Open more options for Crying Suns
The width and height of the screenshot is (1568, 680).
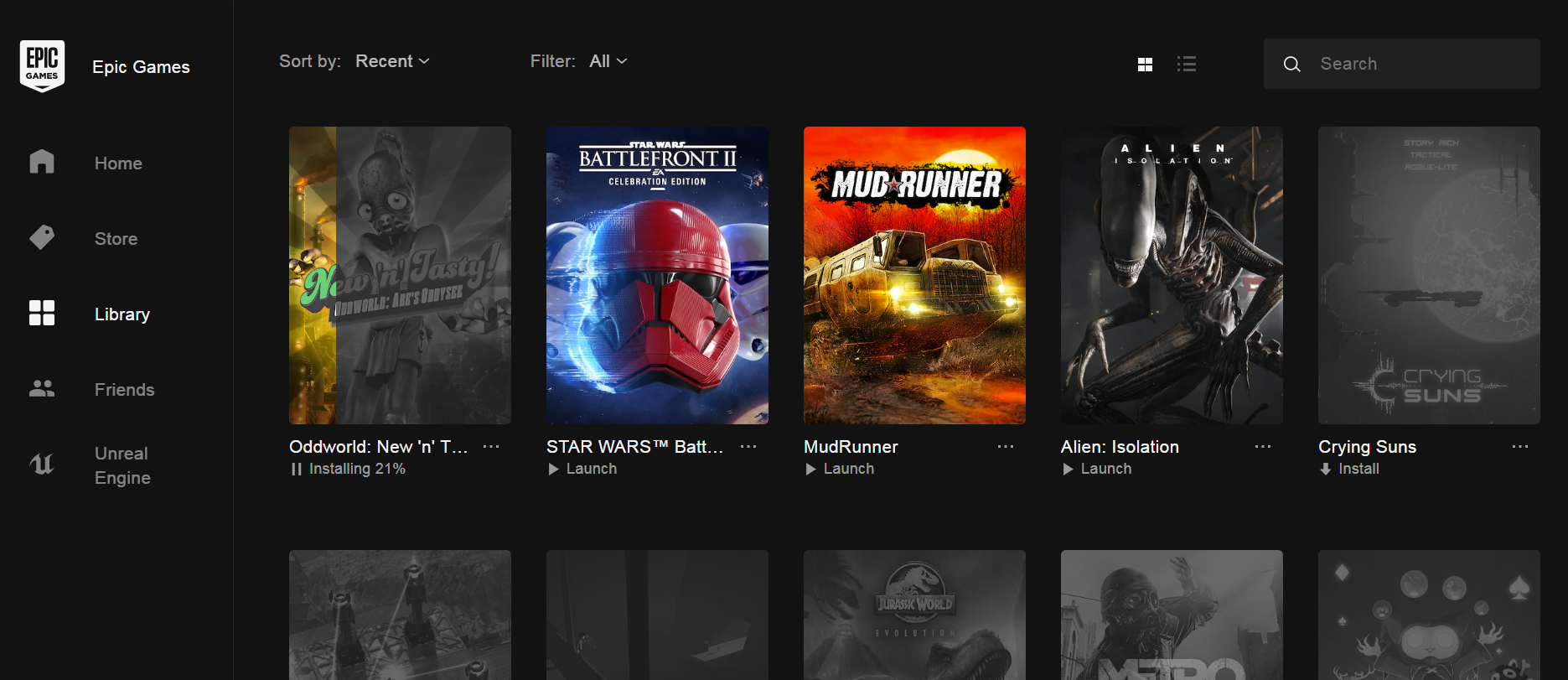pyautogui.click(x=1519, y=447)
